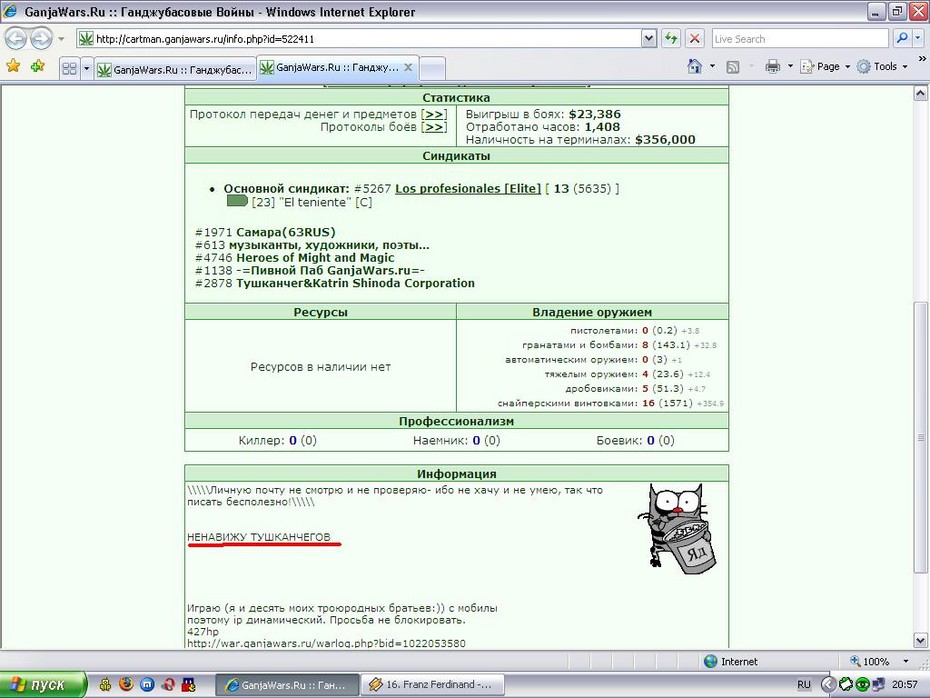The height and width of the screenshot is (698, 930).
Task: Click the vertical scrollbar thumb
Action: [x=920, y=437]
